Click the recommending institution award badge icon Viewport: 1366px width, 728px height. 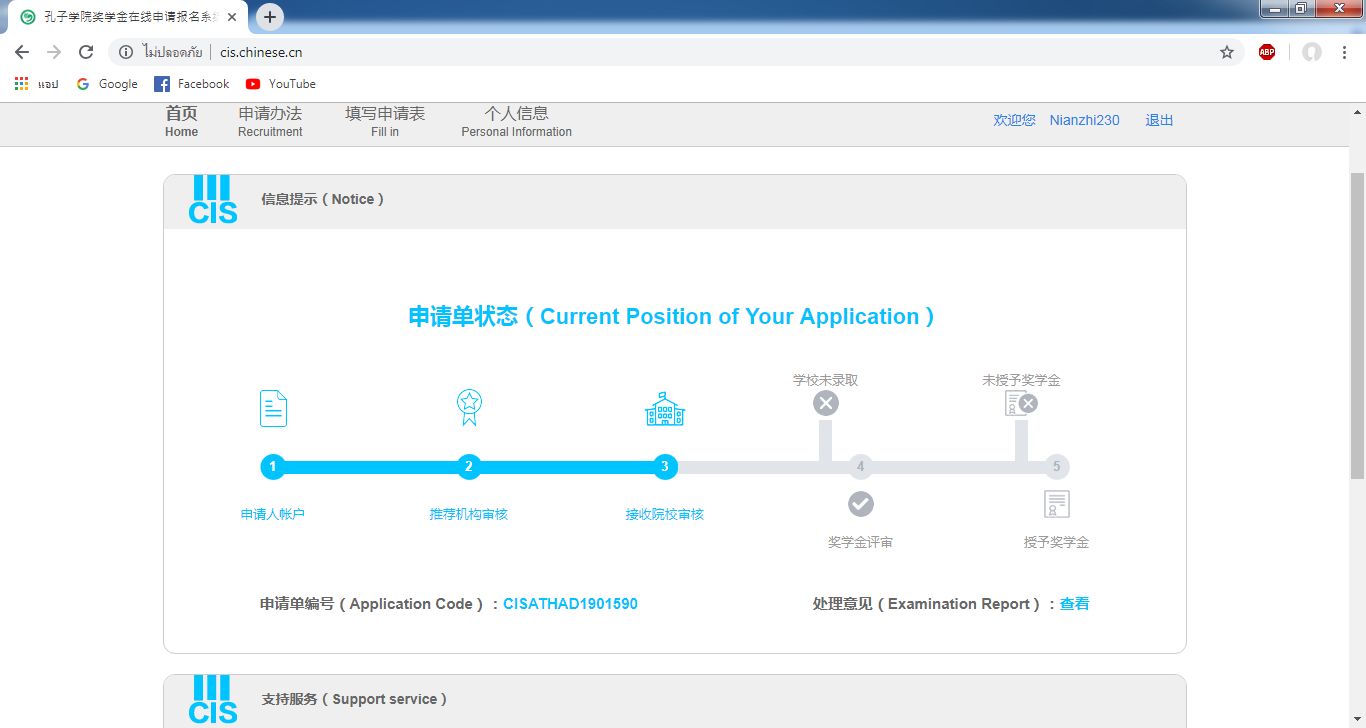tap(469, 407)
